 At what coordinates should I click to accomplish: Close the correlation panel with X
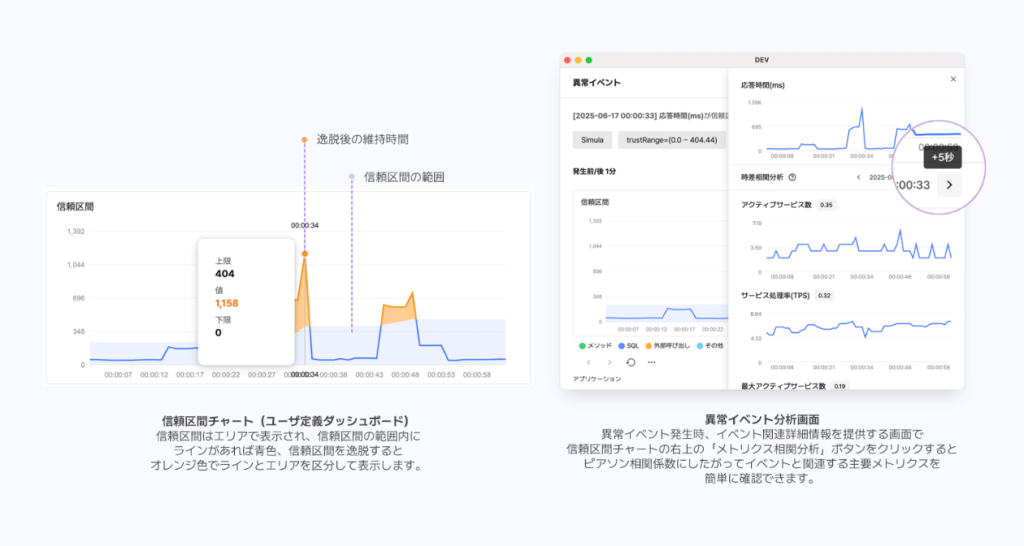[952, 79]
